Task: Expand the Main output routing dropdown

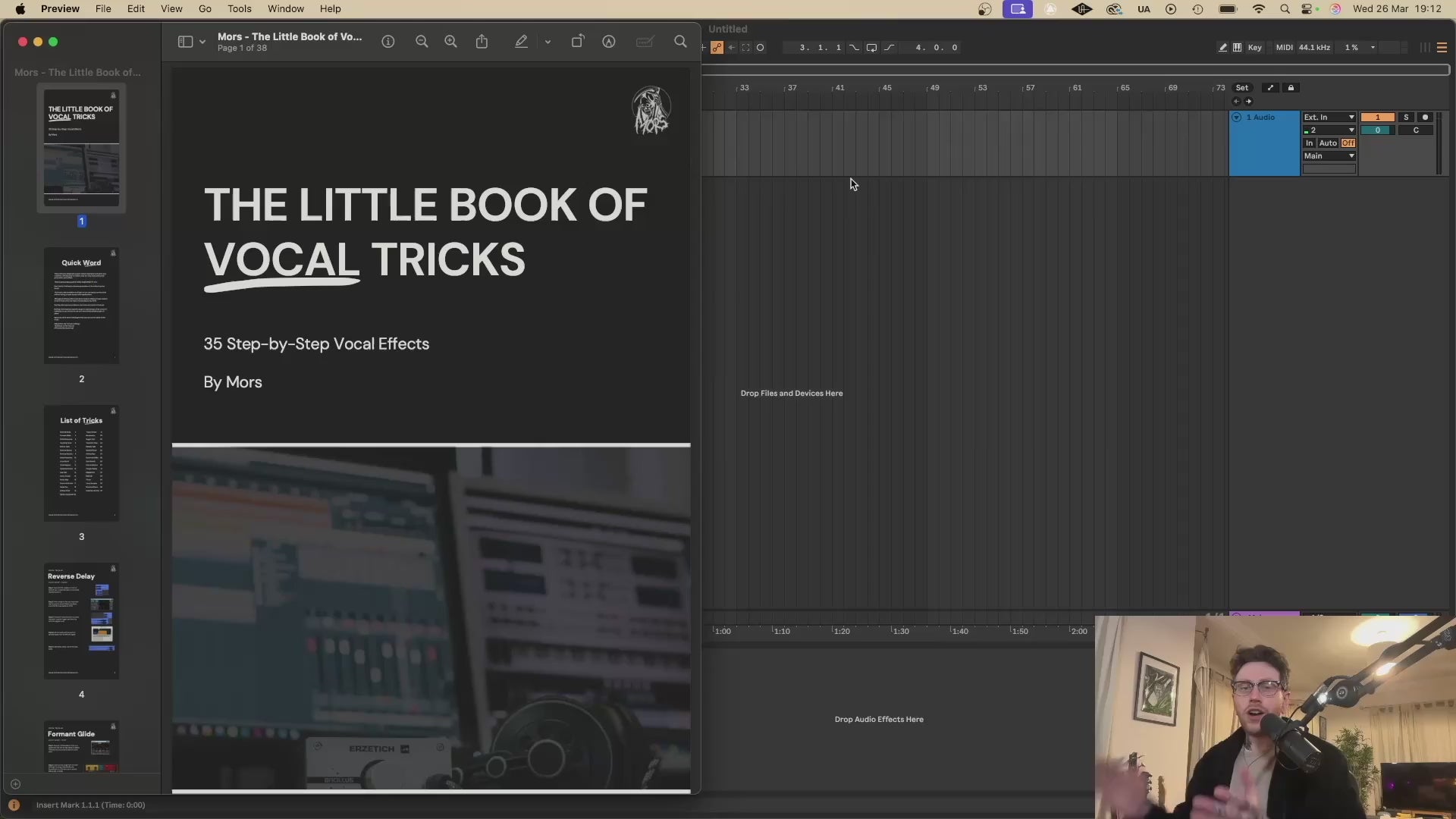Action: coord(1329,156)
